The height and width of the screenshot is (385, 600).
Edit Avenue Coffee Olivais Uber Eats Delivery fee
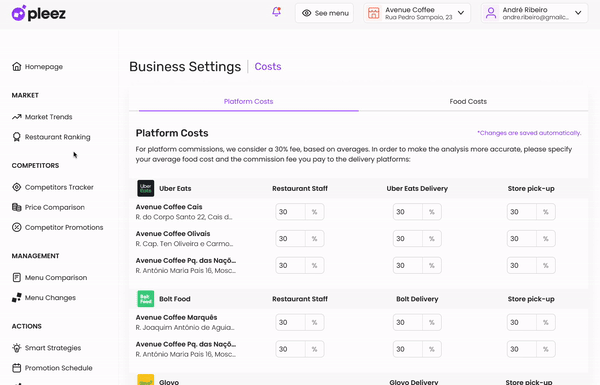pos(408,238)
